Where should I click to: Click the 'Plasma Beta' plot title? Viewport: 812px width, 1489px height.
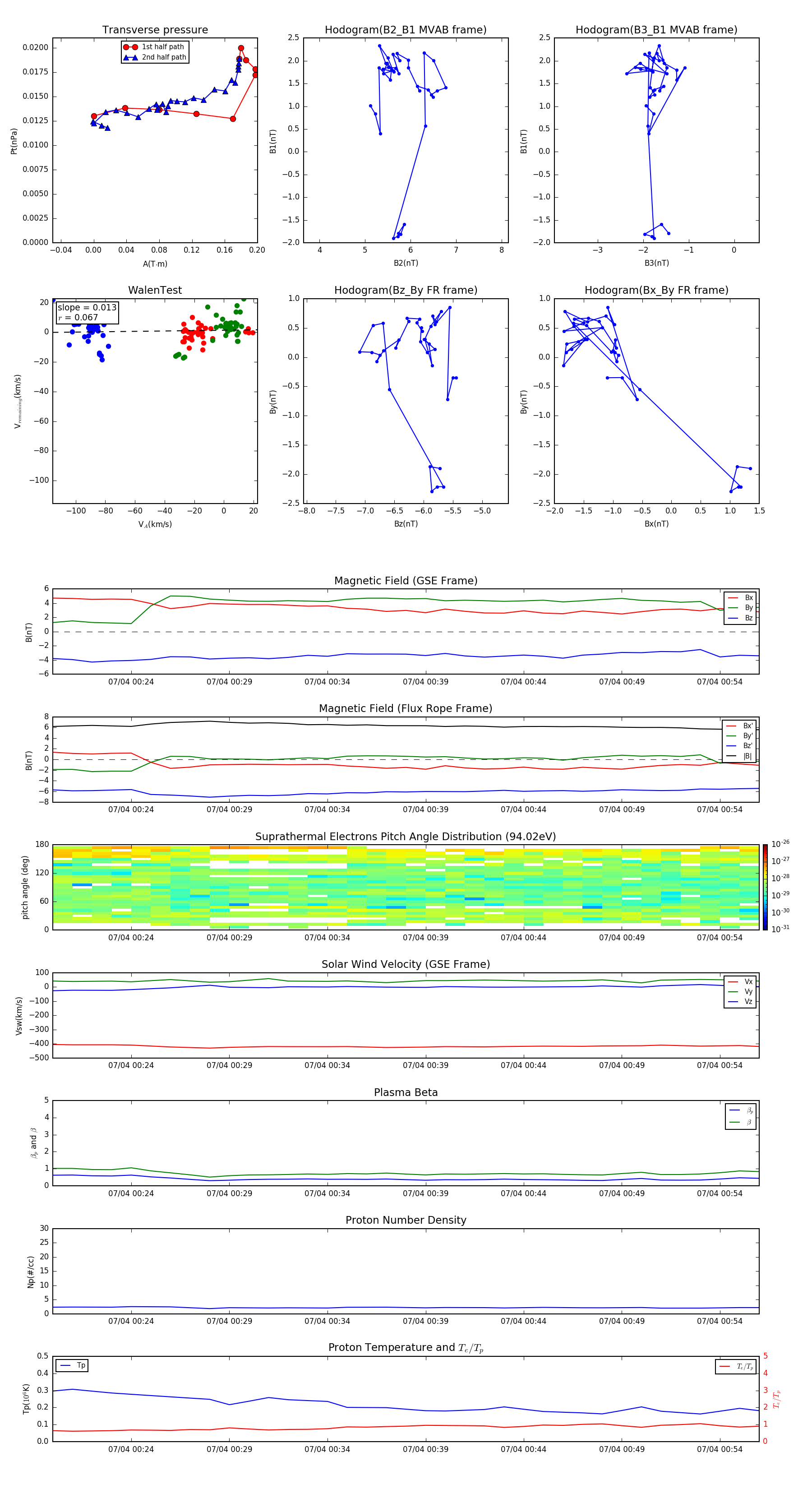(x=406, y=1092)
